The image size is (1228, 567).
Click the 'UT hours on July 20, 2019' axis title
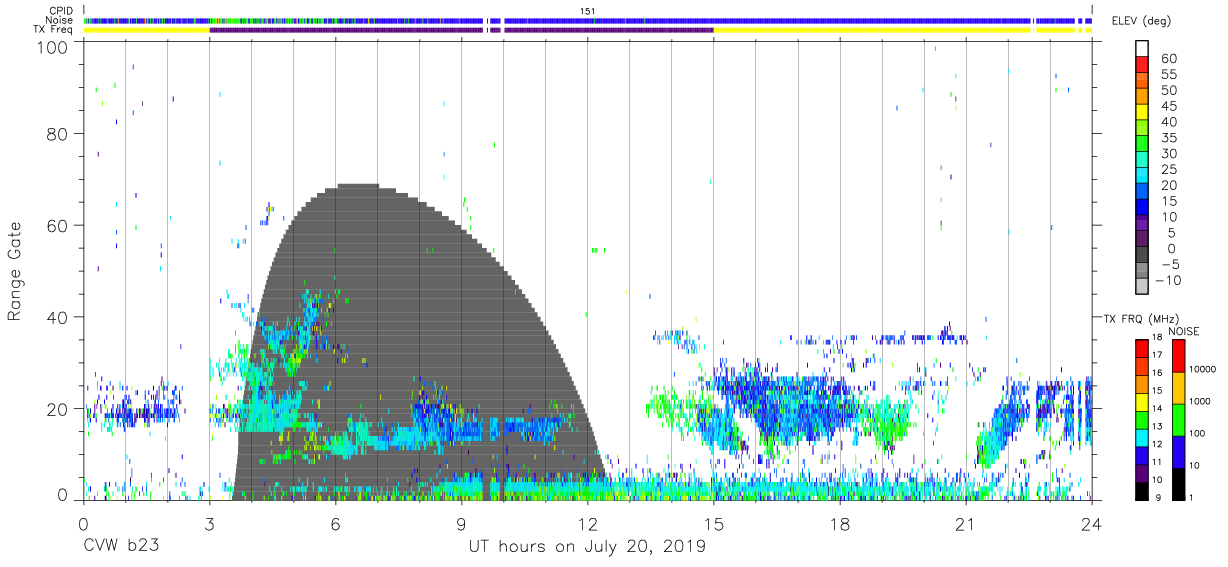(587, 546)
